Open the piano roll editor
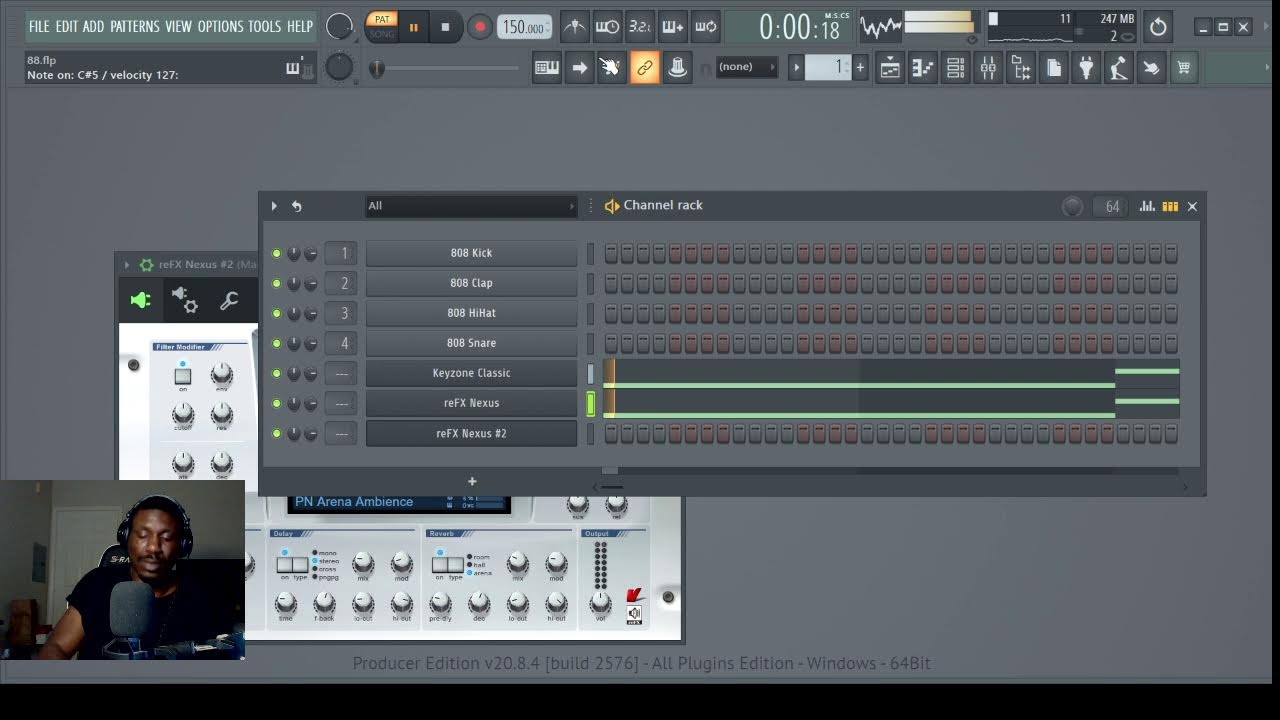 923,68
